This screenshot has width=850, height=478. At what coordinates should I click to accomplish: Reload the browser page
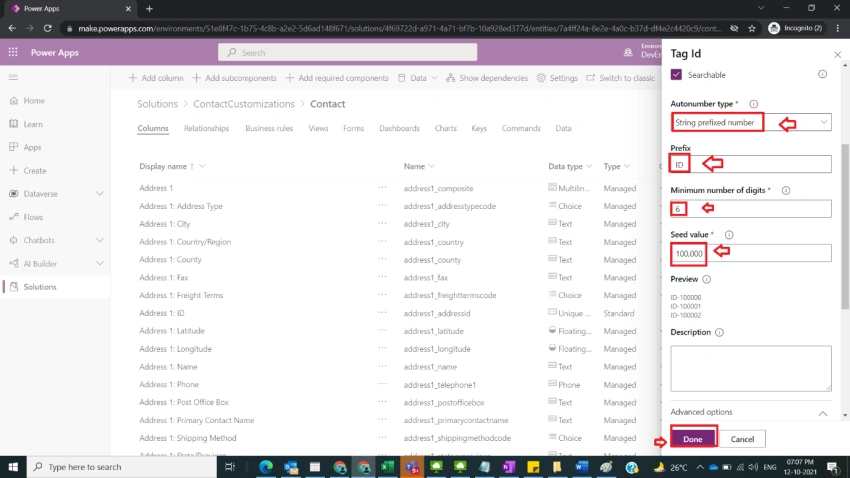[48, 28]
